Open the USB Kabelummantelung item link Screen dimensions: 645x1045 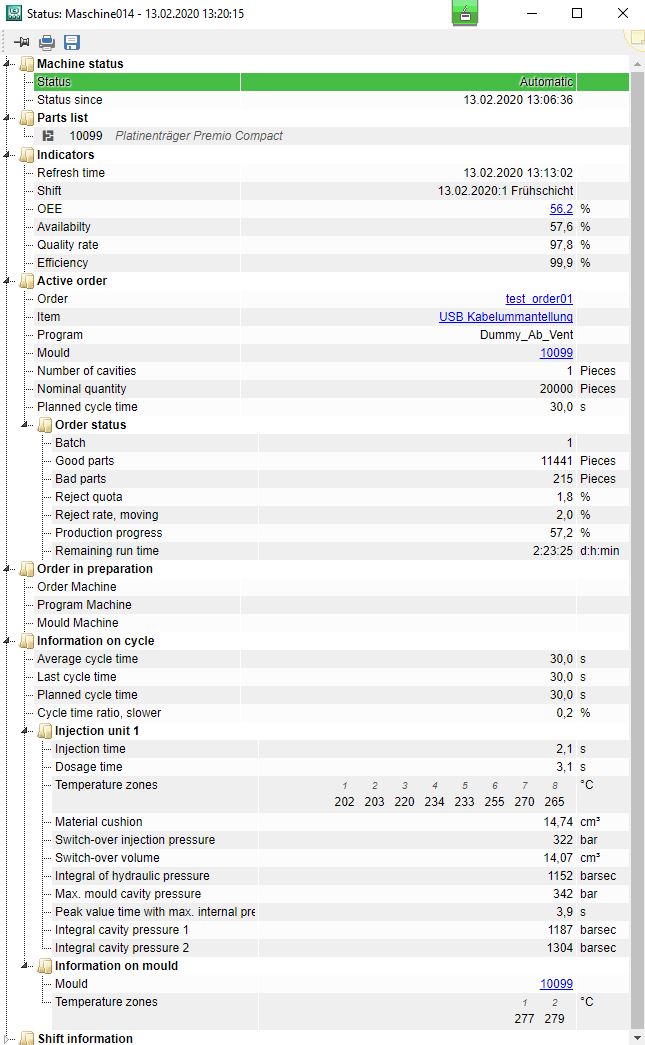click(x=506, y=317)
